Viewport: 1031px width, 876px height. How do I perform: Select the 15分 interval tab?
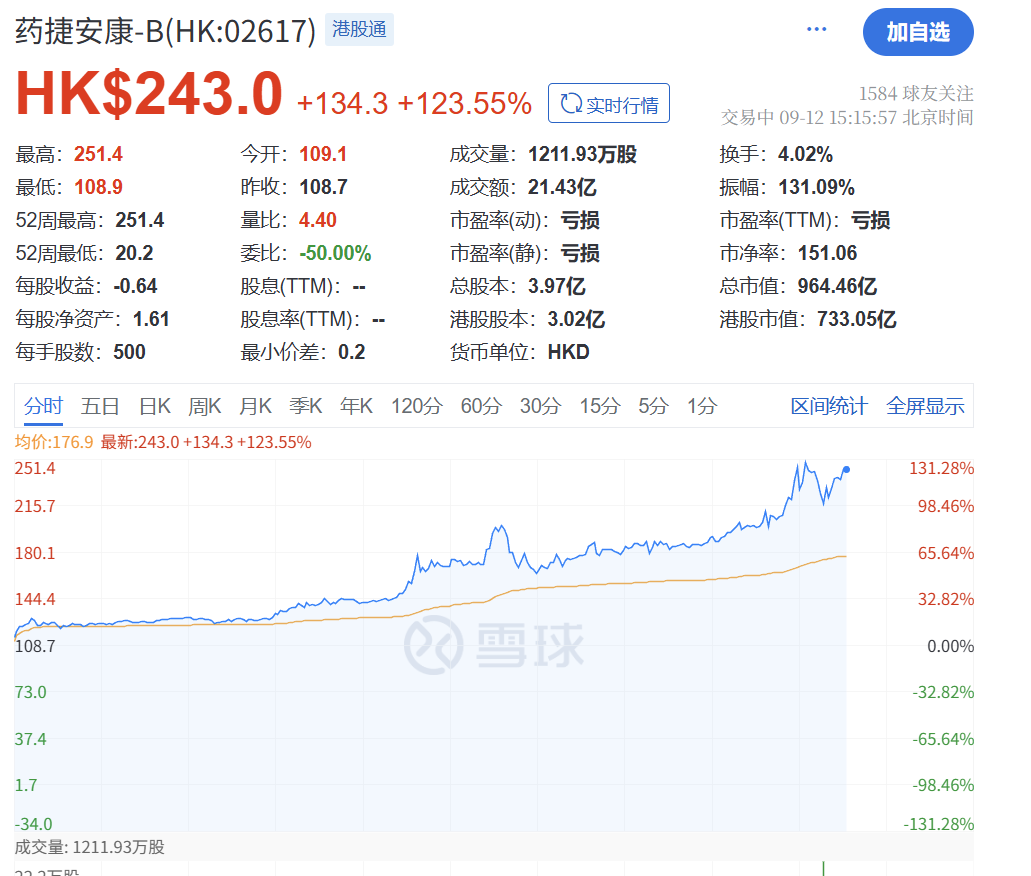click(x=600, y=406)
